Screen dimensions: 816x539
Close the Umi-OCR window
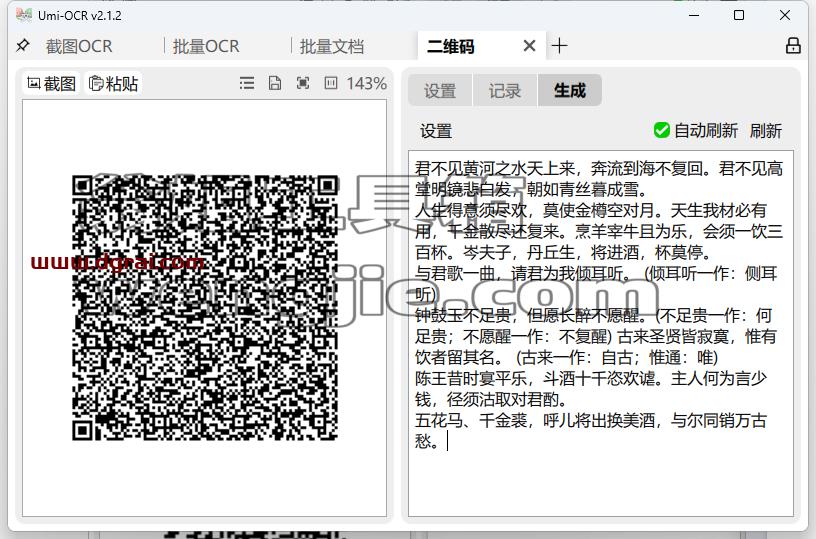pos(785,15)
